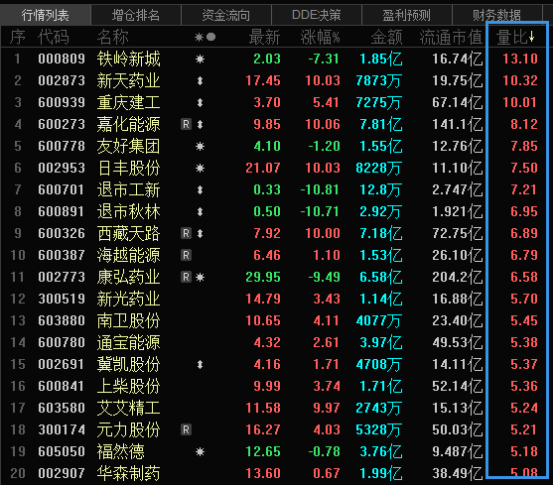Click 量比 value 5.18
The image size is (553, 487).
tap(524, 452)
